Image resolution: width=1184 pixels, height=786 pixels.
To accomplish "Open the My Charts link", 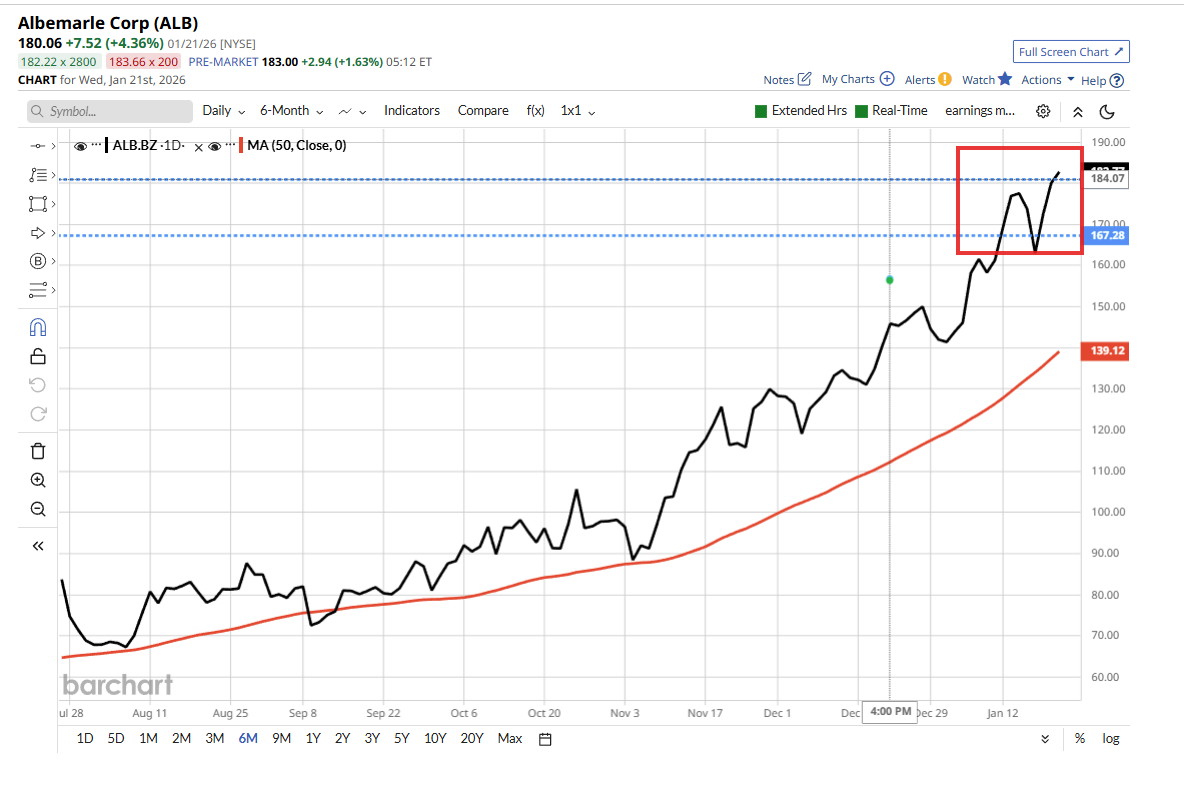I will (857, 80).
